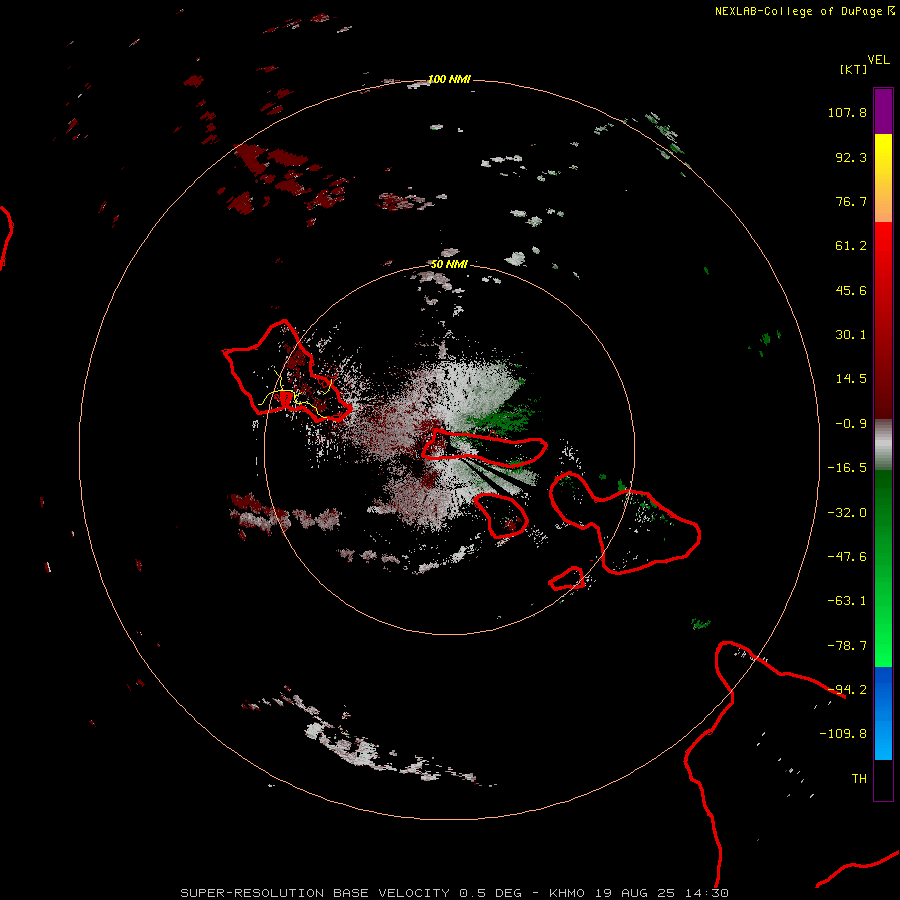Screen dimensions: 900x900
Task: Pick the purple segment of the velocity color bar
Action: coord(883,111)
